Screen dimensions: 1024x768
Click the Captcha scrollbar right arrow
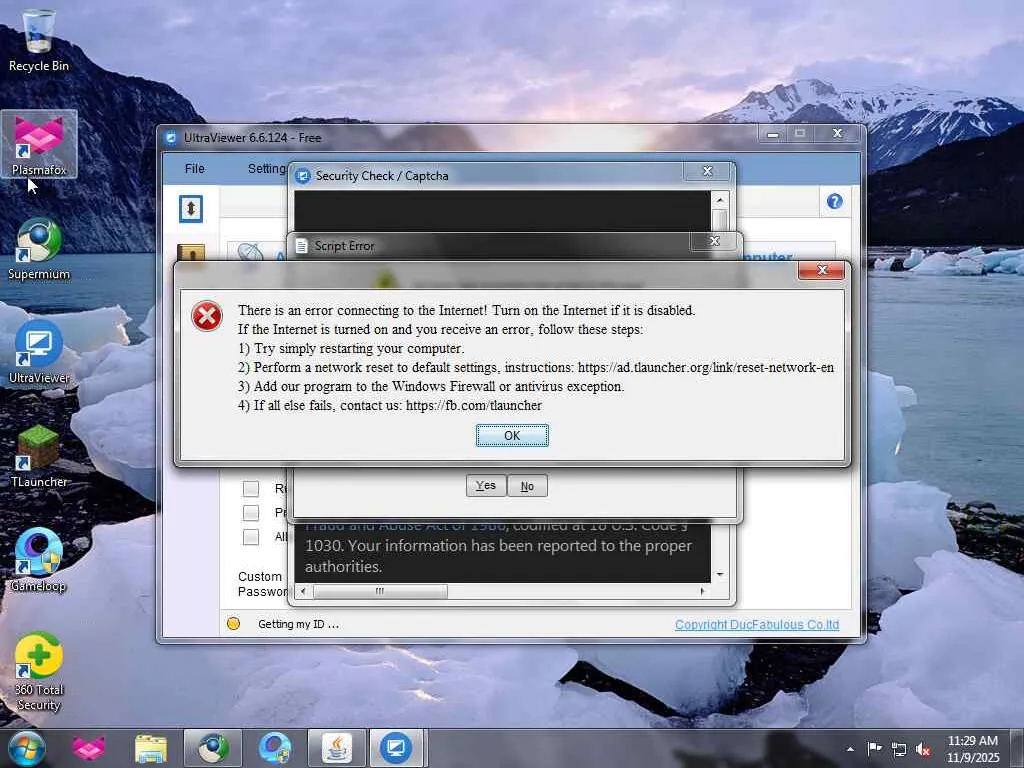702,591
